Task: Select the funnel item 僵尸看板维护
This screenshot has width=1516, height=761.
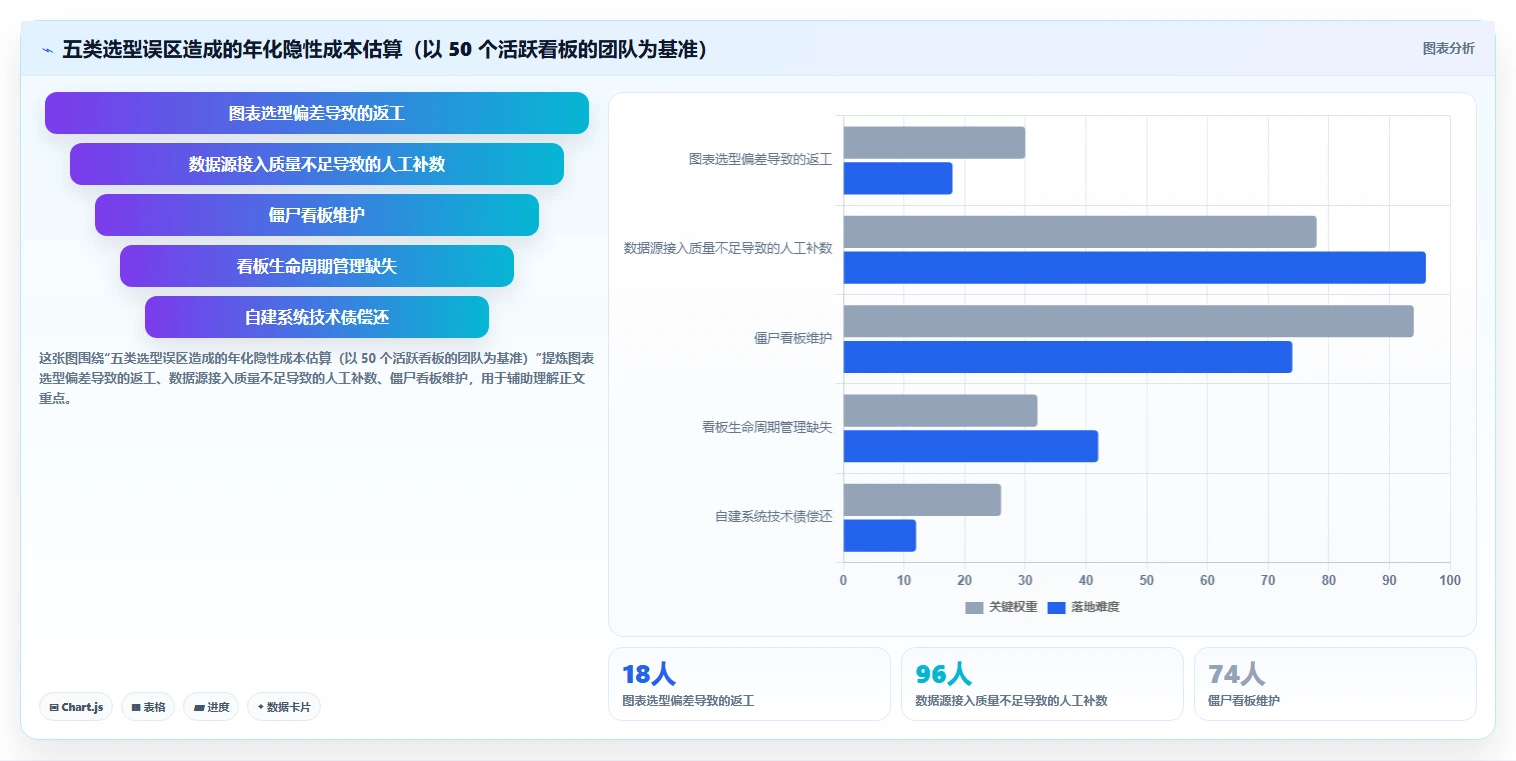Action: point(317,215)
